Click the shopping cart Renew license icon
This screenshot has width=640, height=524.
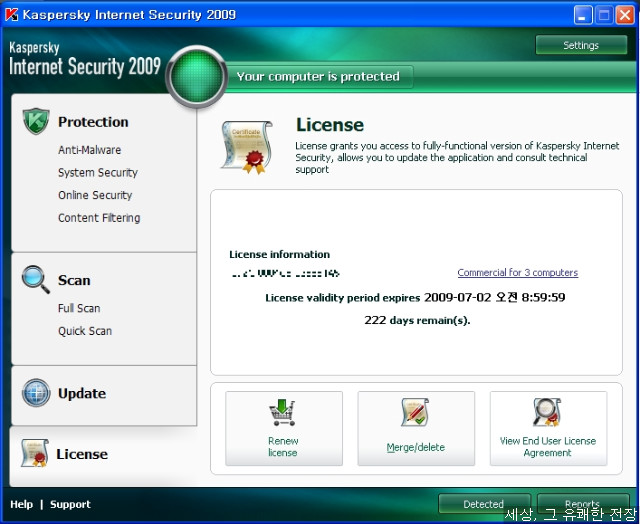pyautogui.click(x=282, y=413)
